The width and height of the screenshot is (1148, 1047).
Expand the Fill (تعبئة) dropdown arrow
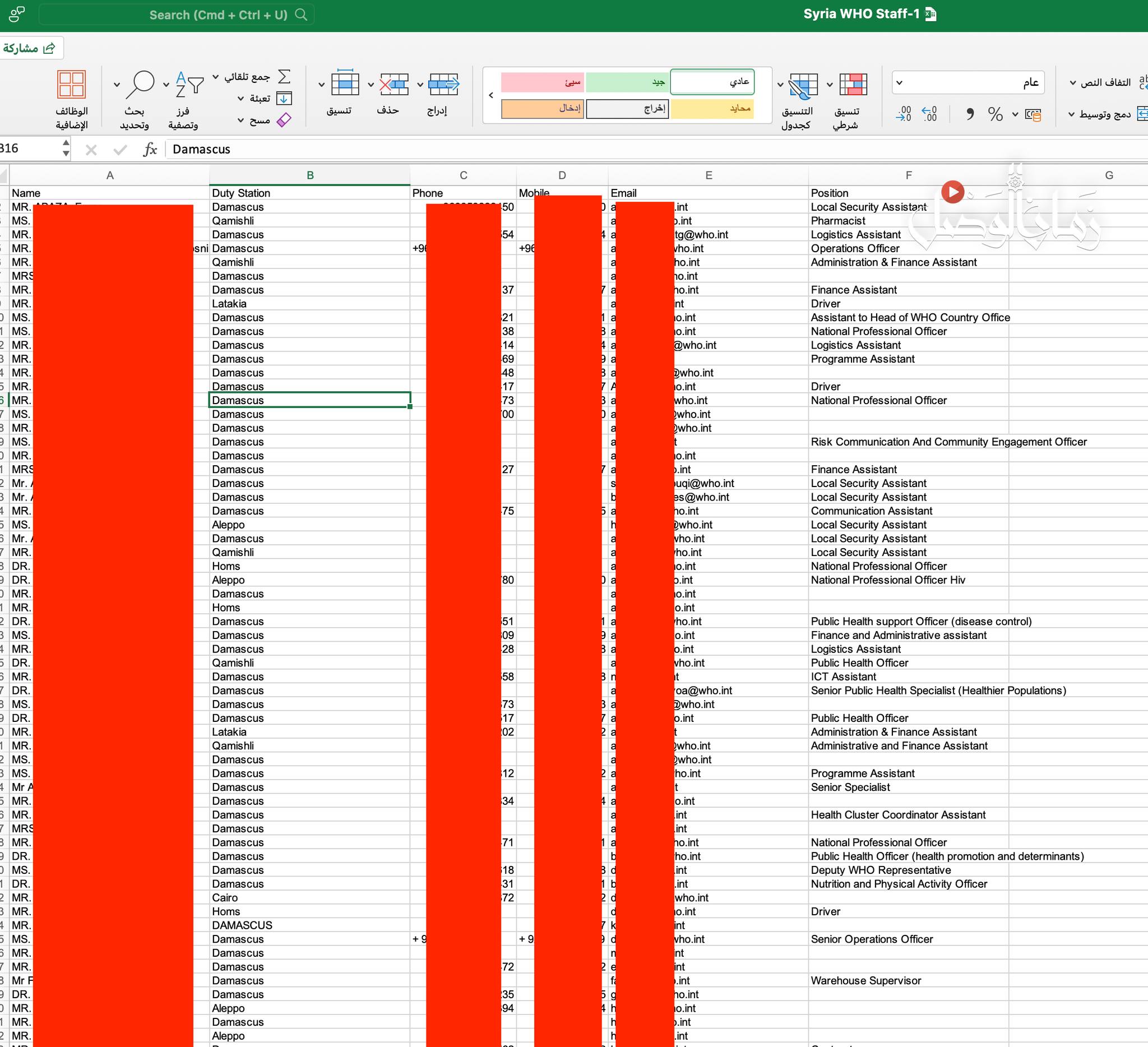point(240,99)
